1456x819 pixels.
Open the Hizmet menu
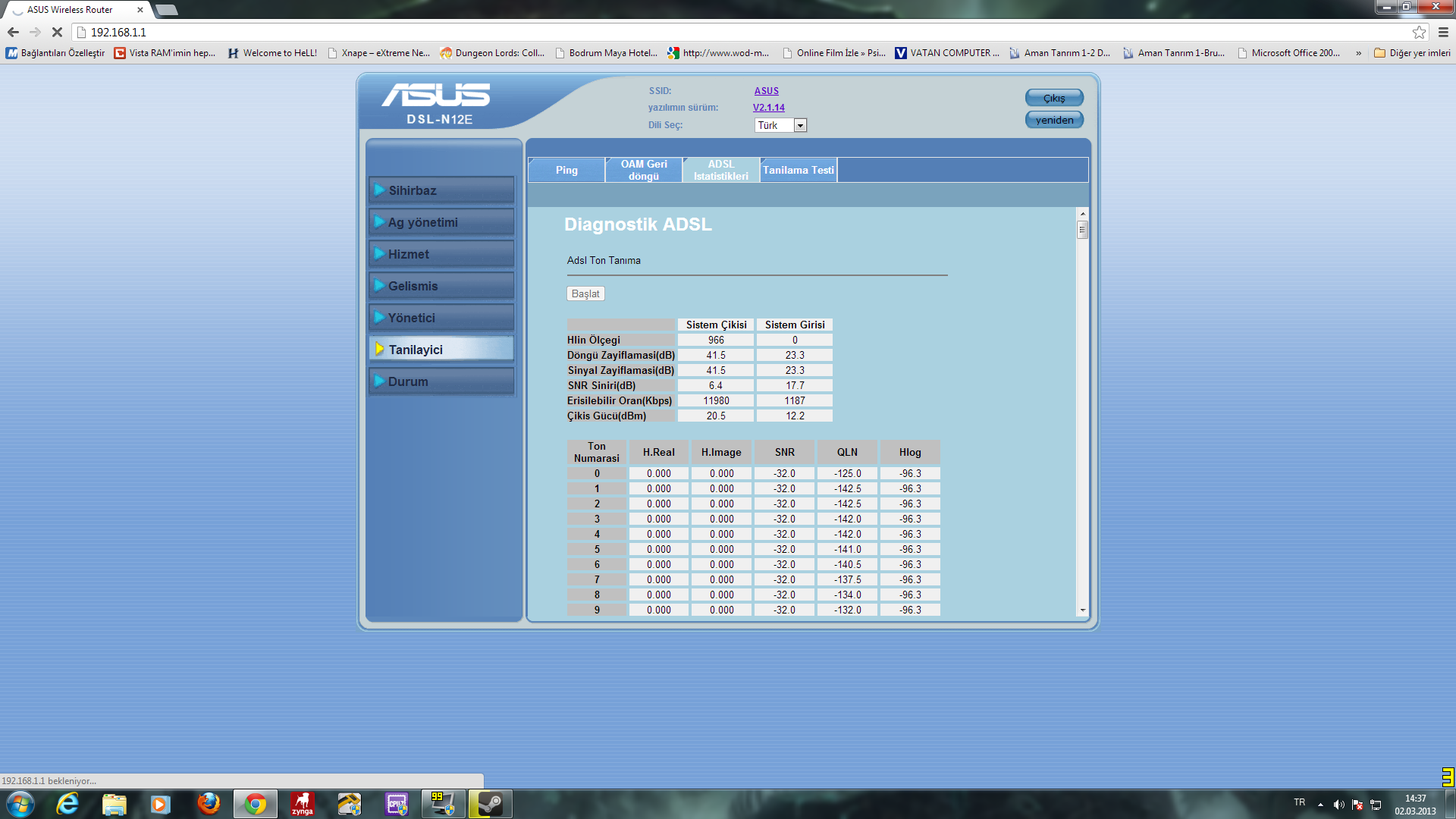point(441,254)
